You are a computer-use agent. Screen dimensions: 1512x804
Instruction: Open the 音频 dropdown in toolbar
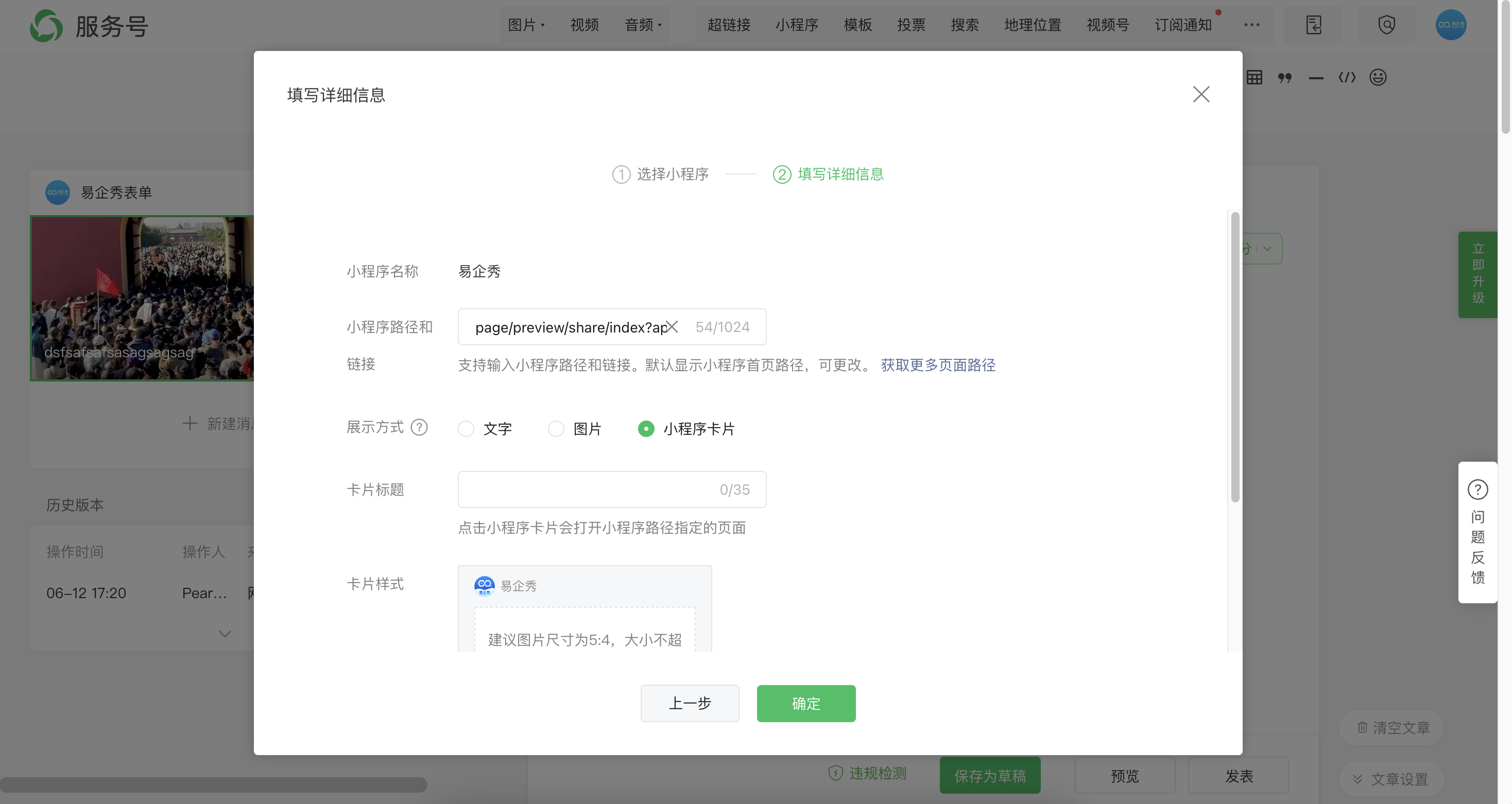coord(643,25)
